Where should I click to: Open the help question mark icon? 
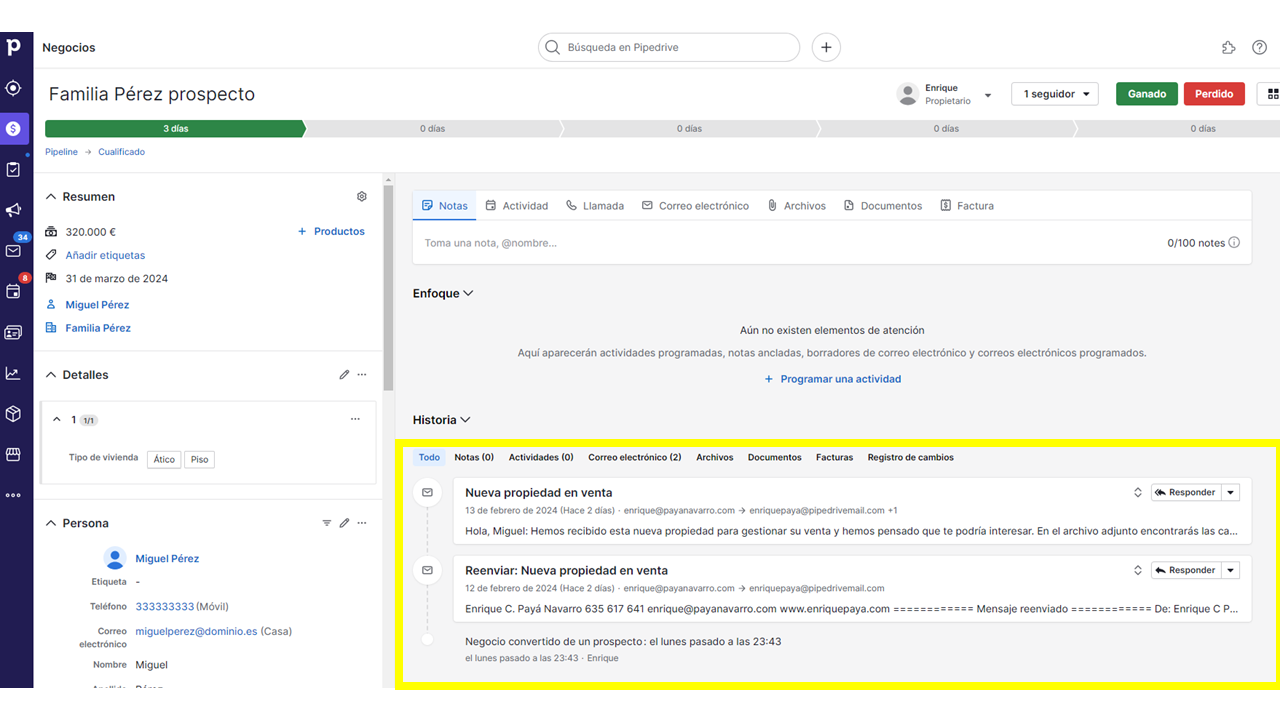tap(1259, 48)
